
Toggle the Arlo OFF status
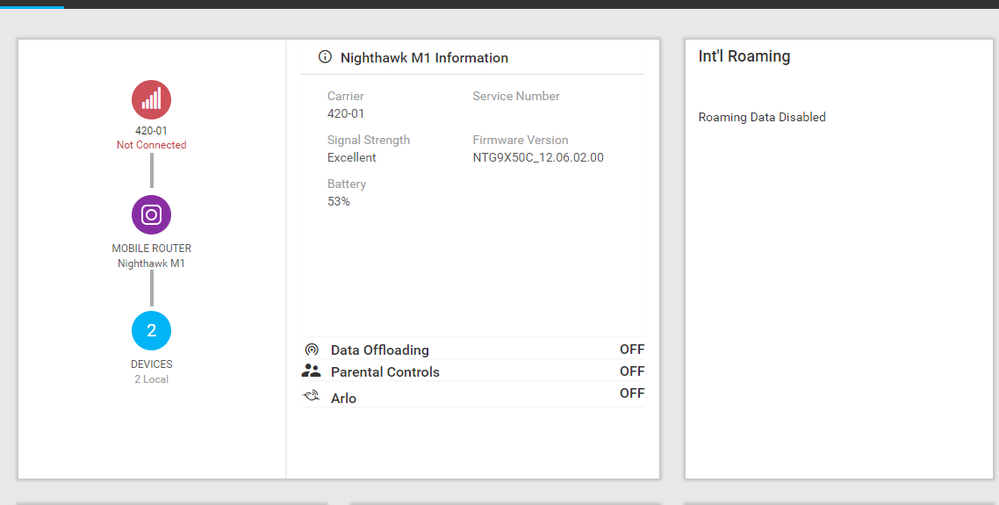tap(631, 393)
